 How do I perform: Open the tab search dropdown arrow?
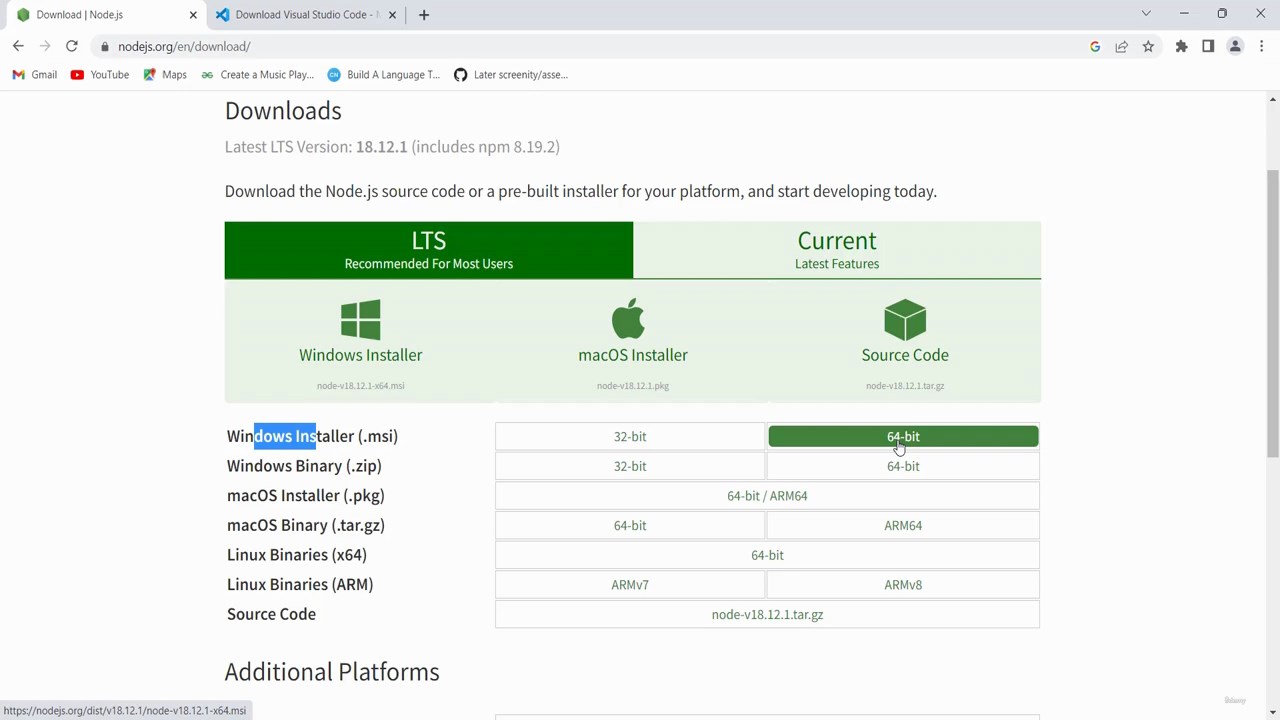pyautogui.click(x=1146, y=14)
